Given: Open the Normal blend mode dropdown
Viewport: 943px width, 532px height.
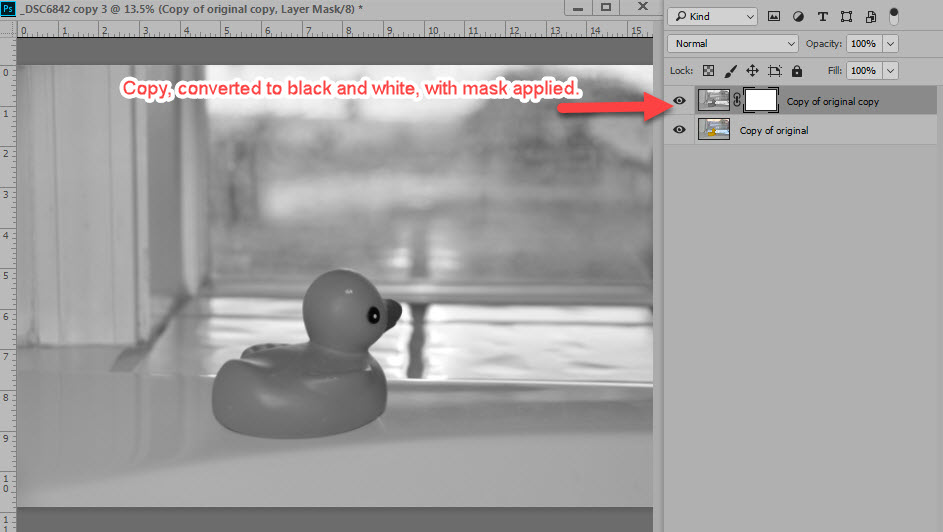Looking at the screenshot, I should 733,43.
